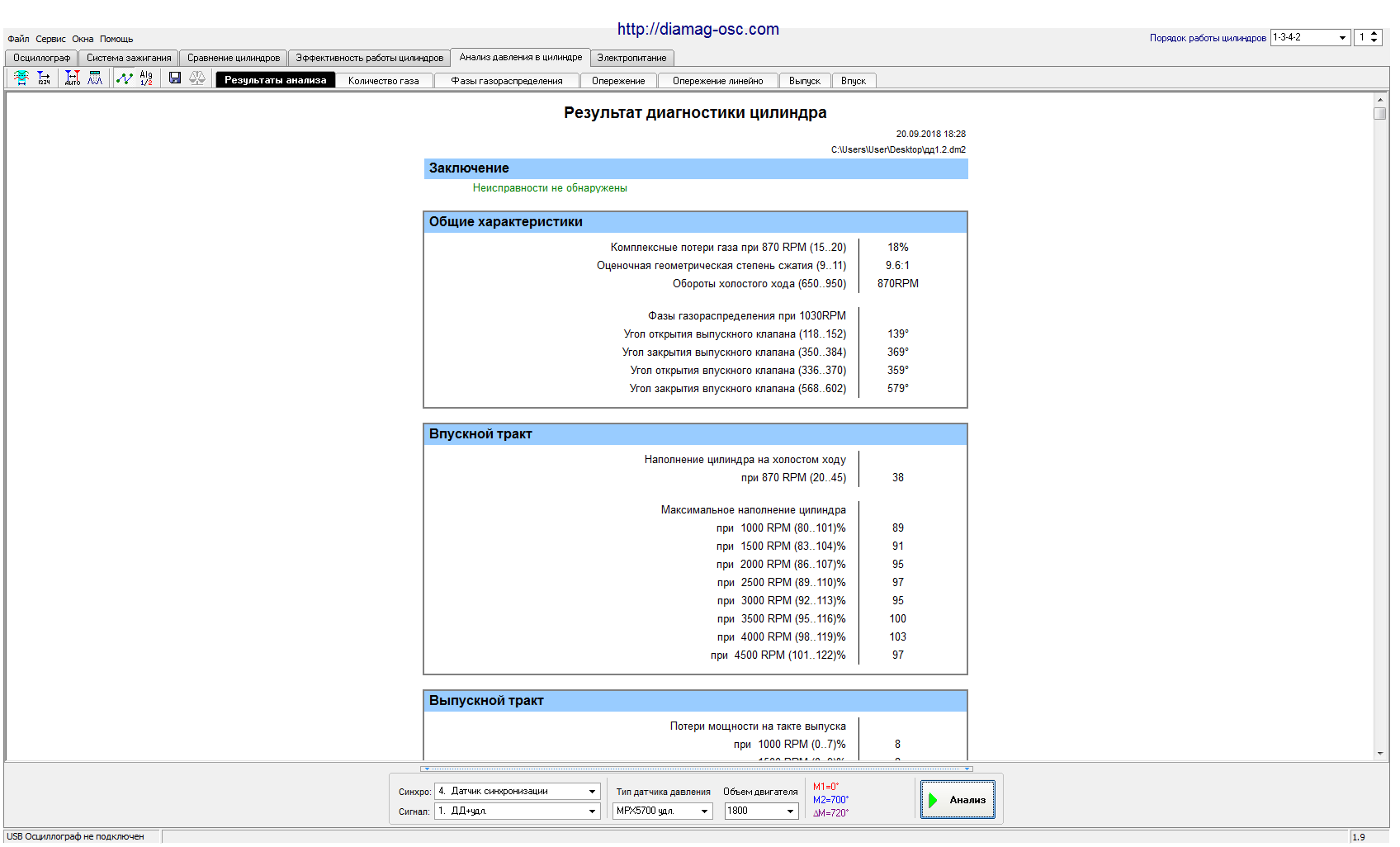Image resolution: width=1400 pixels, height=847 pixels.
Task: Decrease the cylinder number spinner
Action: [x=1374, y=41]
